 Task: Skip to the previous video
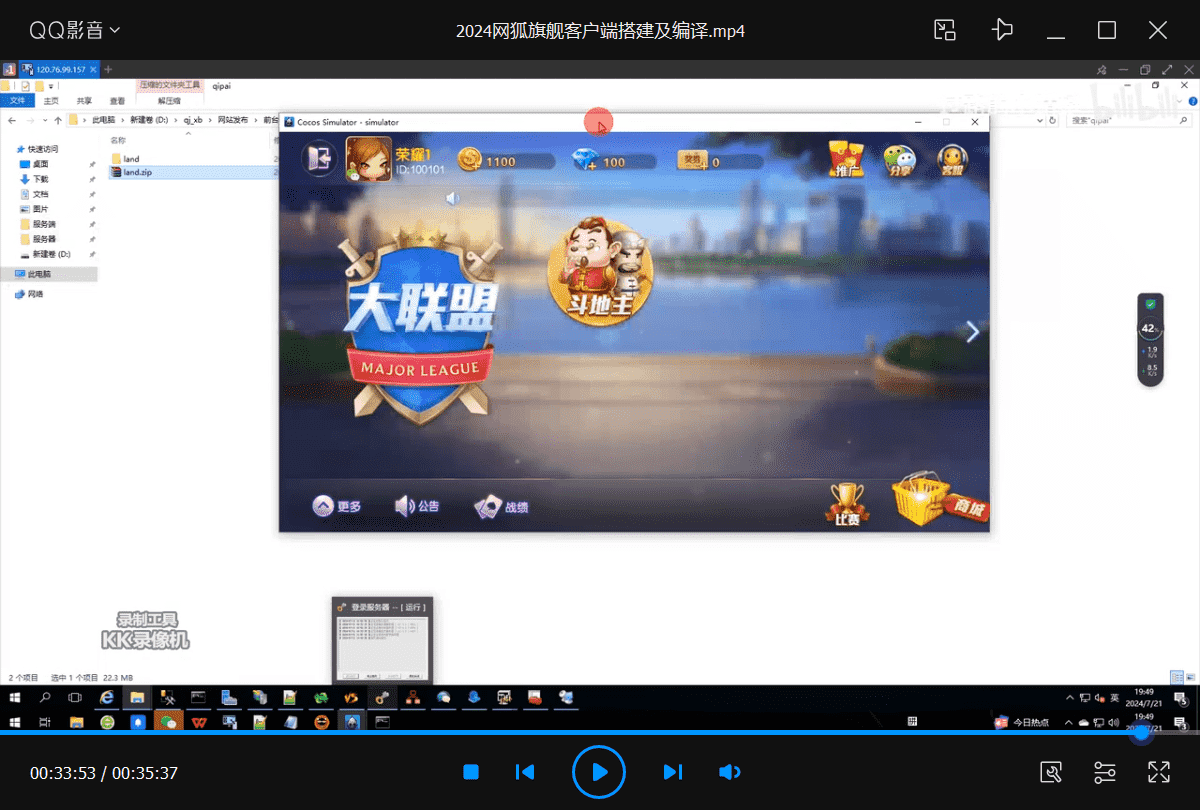[x=524, y=772]
